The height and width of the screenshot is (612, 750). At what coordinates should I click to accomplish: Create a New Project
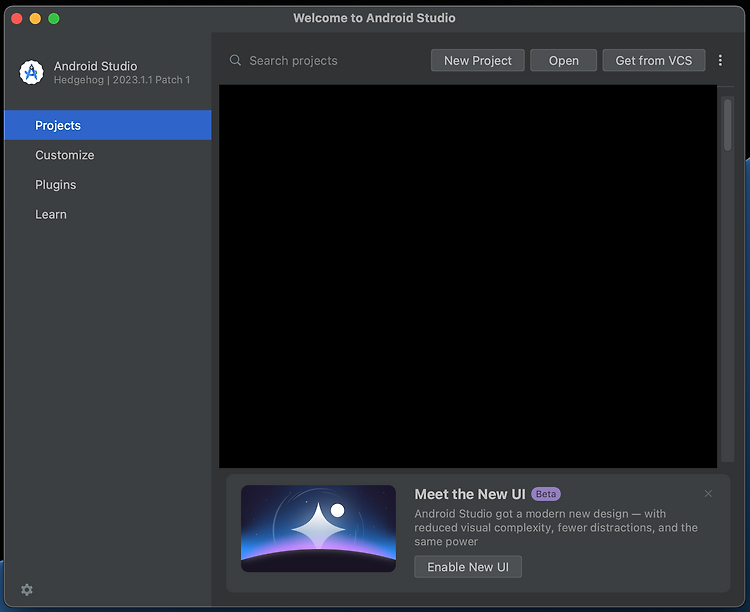[x=477, y=60]
